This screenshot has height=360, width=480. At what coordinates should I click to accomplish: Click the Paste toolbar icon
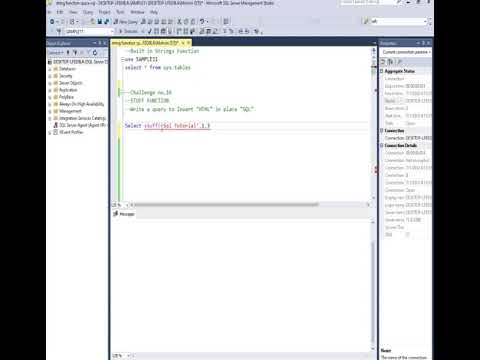click(x=193, y=22)
